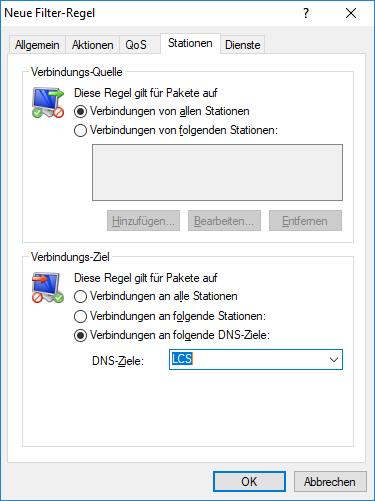Image resolution: width=375 pixels, height=501 pixels.
Task: Click the connection source monitor icon
Action: click(48, 103)
